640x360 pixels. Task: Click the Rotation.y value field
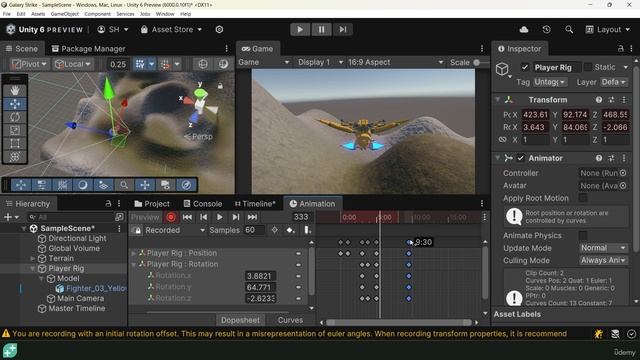click(x=260, y=287)
